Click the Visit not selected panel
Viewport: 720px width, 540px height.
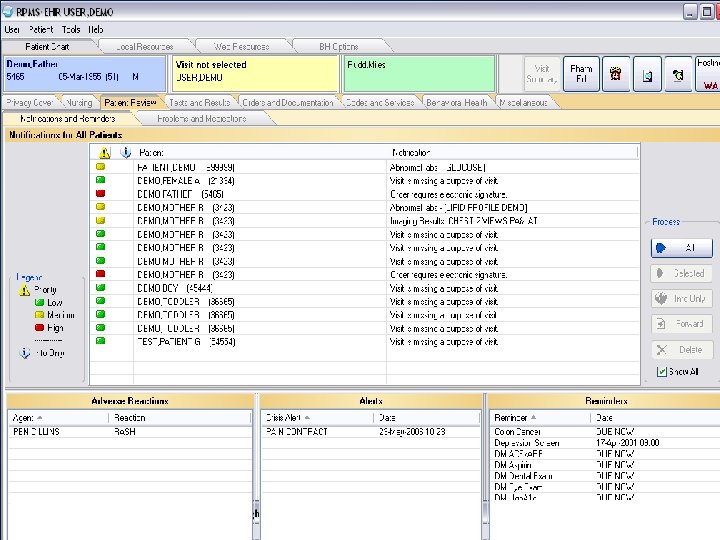(255, 73)
